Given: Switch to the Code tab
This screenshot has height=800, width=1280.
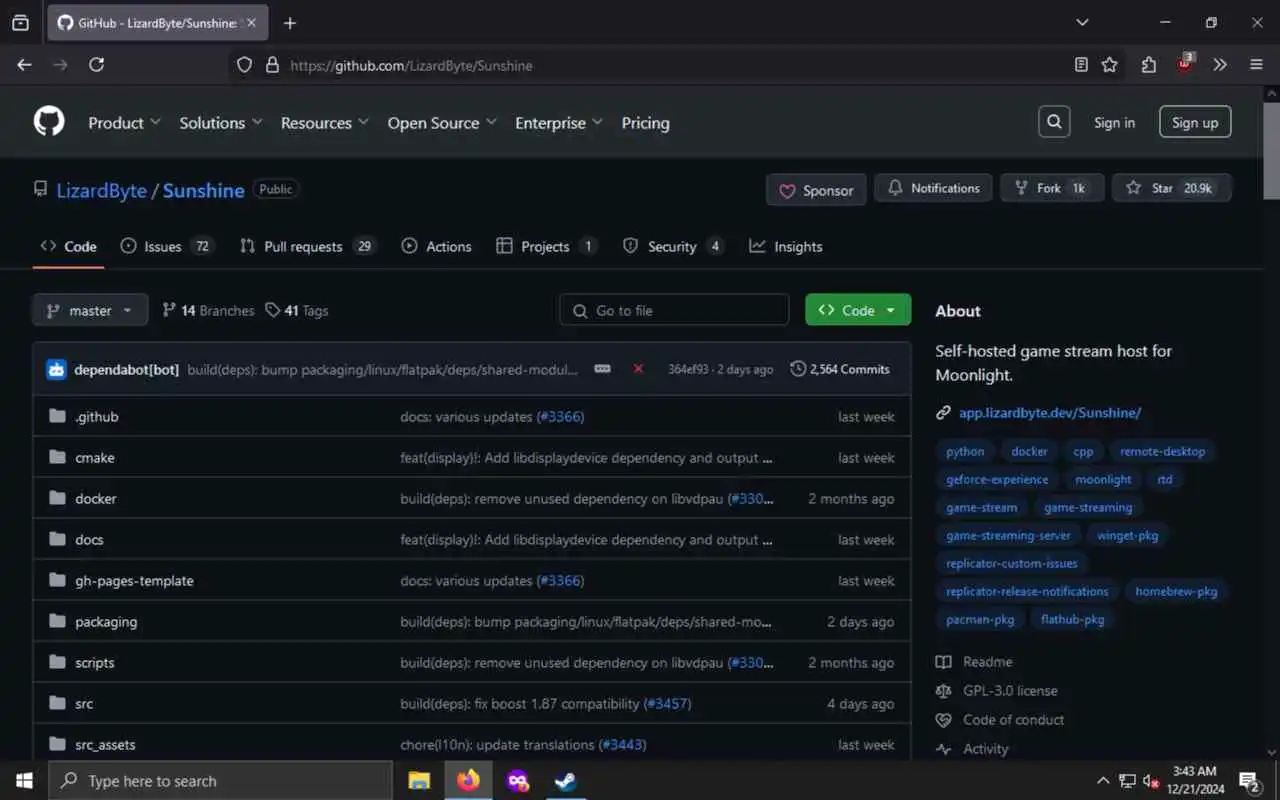Looking at the screenshot, I should pyautogui.click(x=68, y=246).
